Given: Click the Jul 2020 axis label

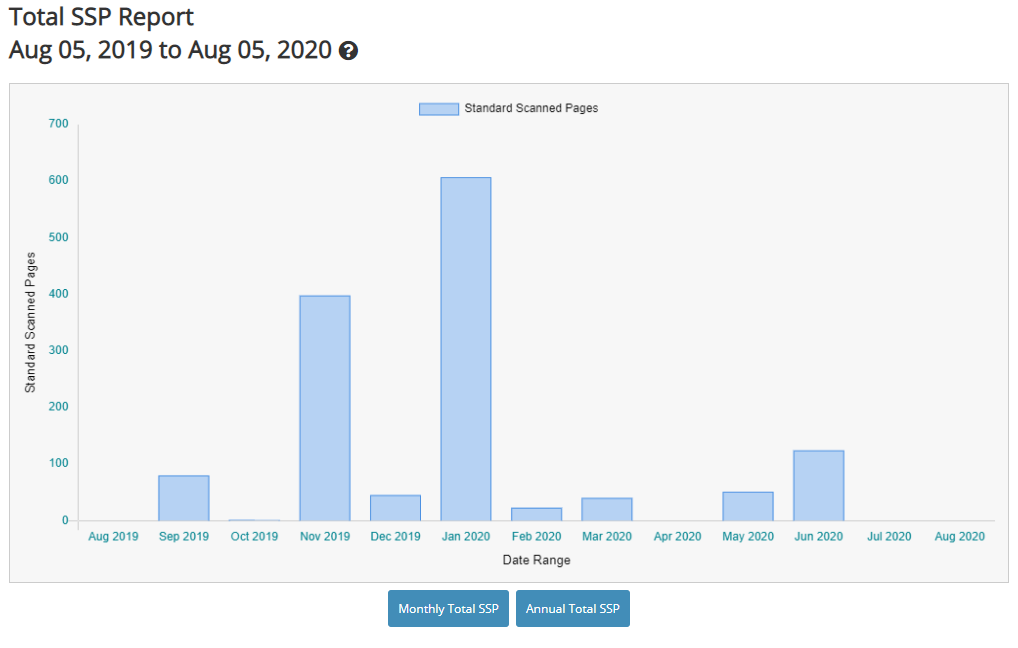Looking at the screenshot, I should (x=889, y=537).
